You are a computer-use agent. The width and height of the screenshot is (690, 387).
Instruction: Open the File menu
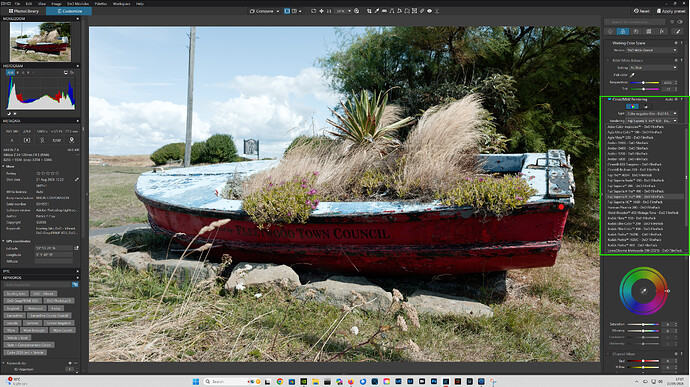click(x=18, y=4)
